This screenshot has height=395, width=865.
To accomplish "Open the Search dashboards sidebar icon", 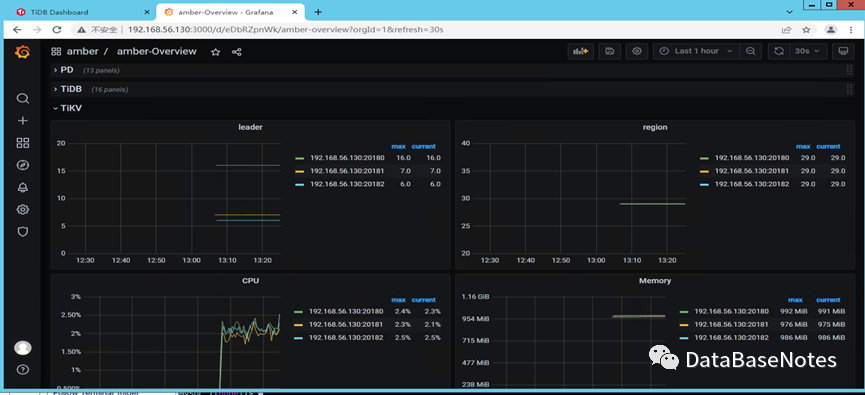I will [23, 99].
